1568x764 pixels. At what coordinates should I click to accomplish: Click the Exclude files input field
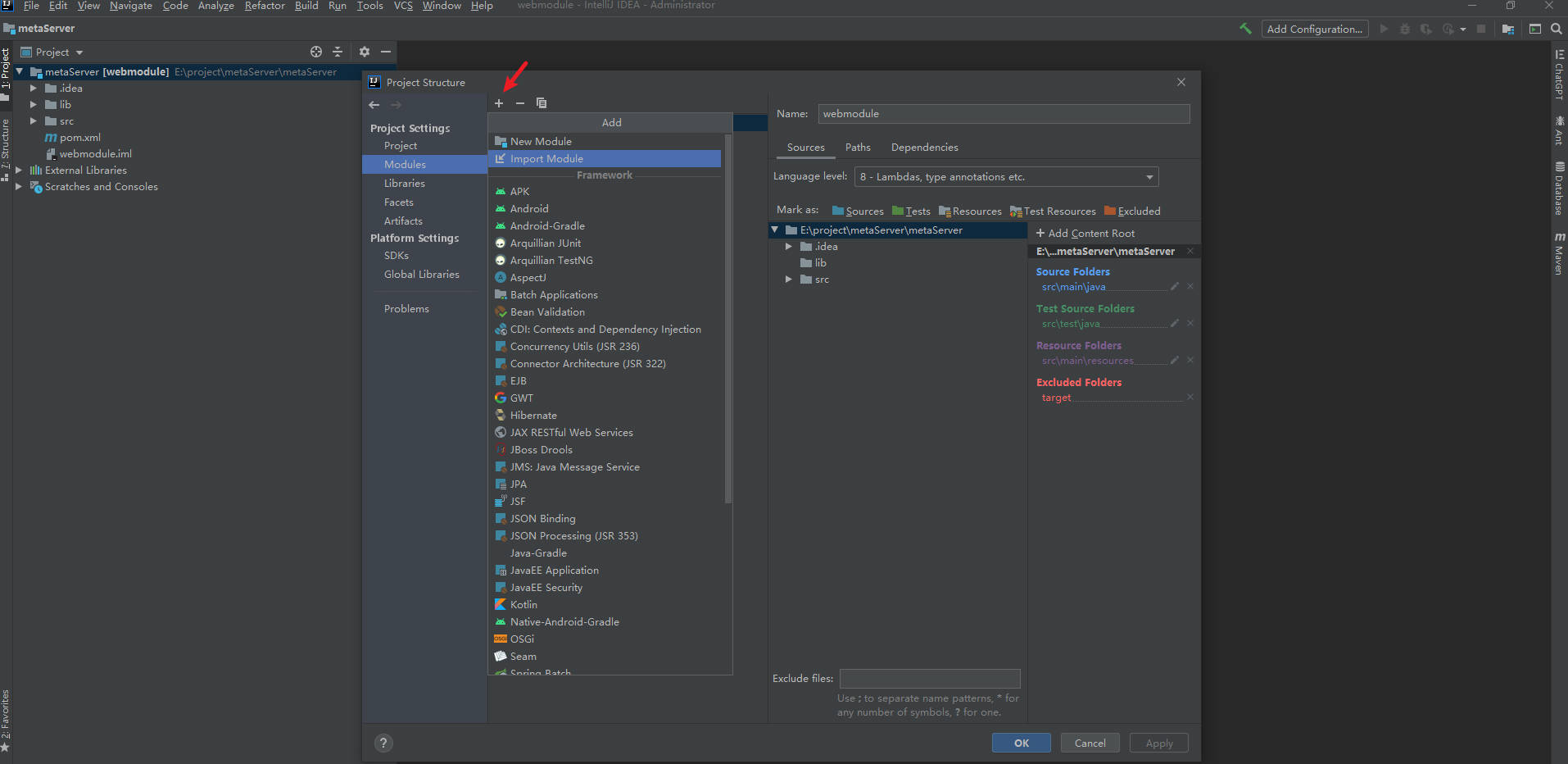click(930, 679)
